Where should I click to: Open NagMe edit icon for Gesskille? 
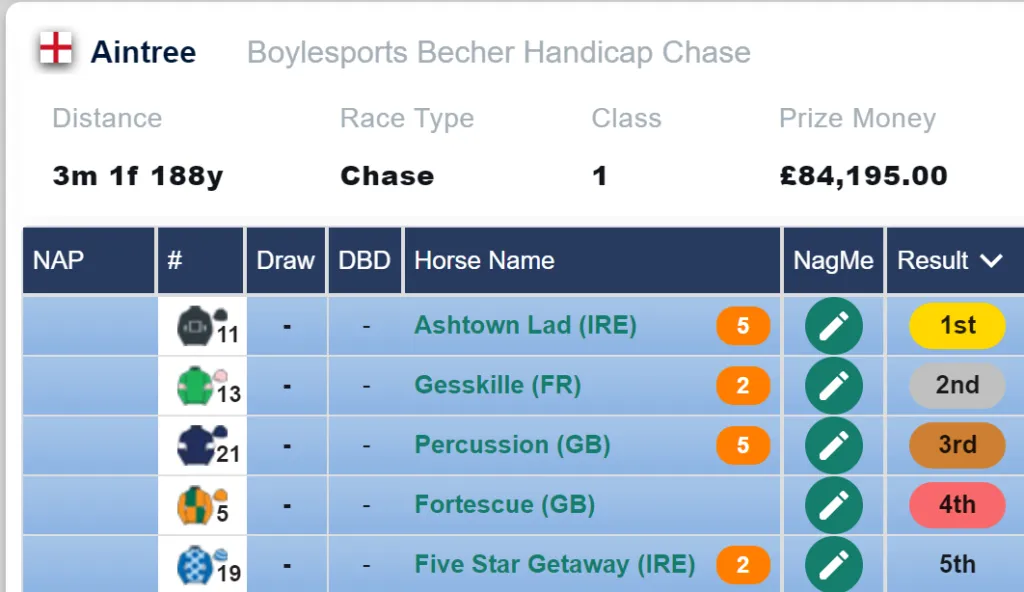[x=833, y=386]
